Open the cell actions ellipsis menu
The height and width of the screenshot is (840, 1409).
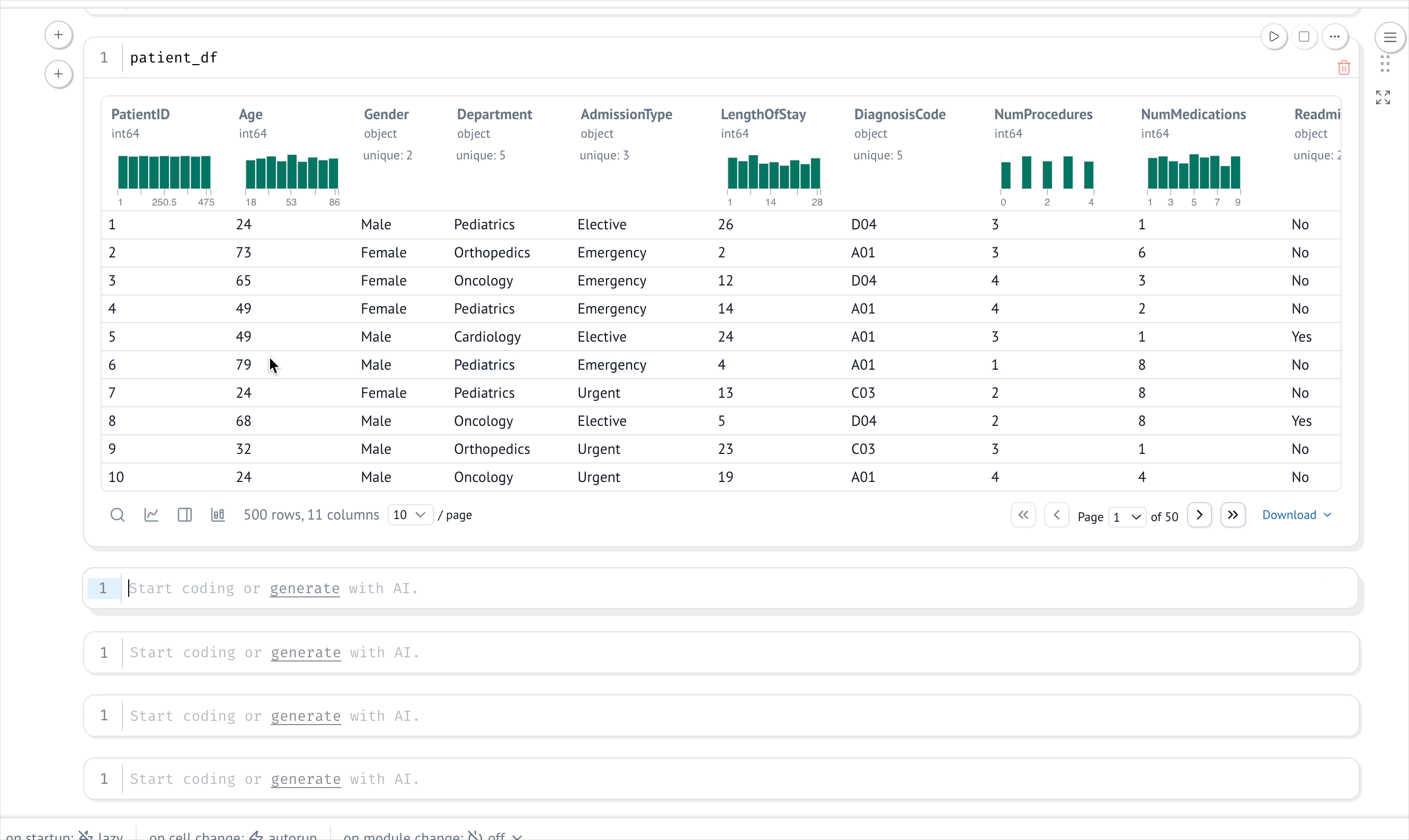click(1334, 38)
